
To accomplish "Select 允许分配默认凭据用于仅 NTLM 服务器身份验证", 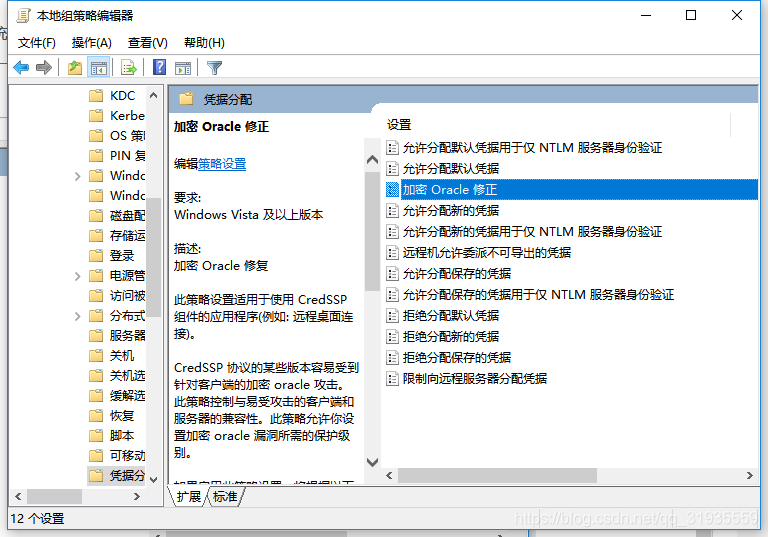I will tap(532, 147).
